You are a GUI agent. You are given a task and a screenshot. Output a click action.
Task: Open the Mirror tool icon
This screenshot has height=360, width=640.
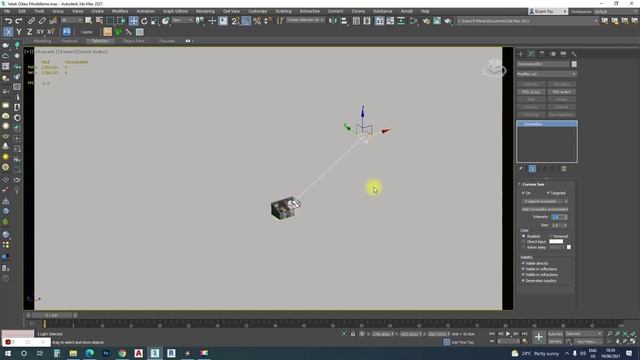coord(333,21)
